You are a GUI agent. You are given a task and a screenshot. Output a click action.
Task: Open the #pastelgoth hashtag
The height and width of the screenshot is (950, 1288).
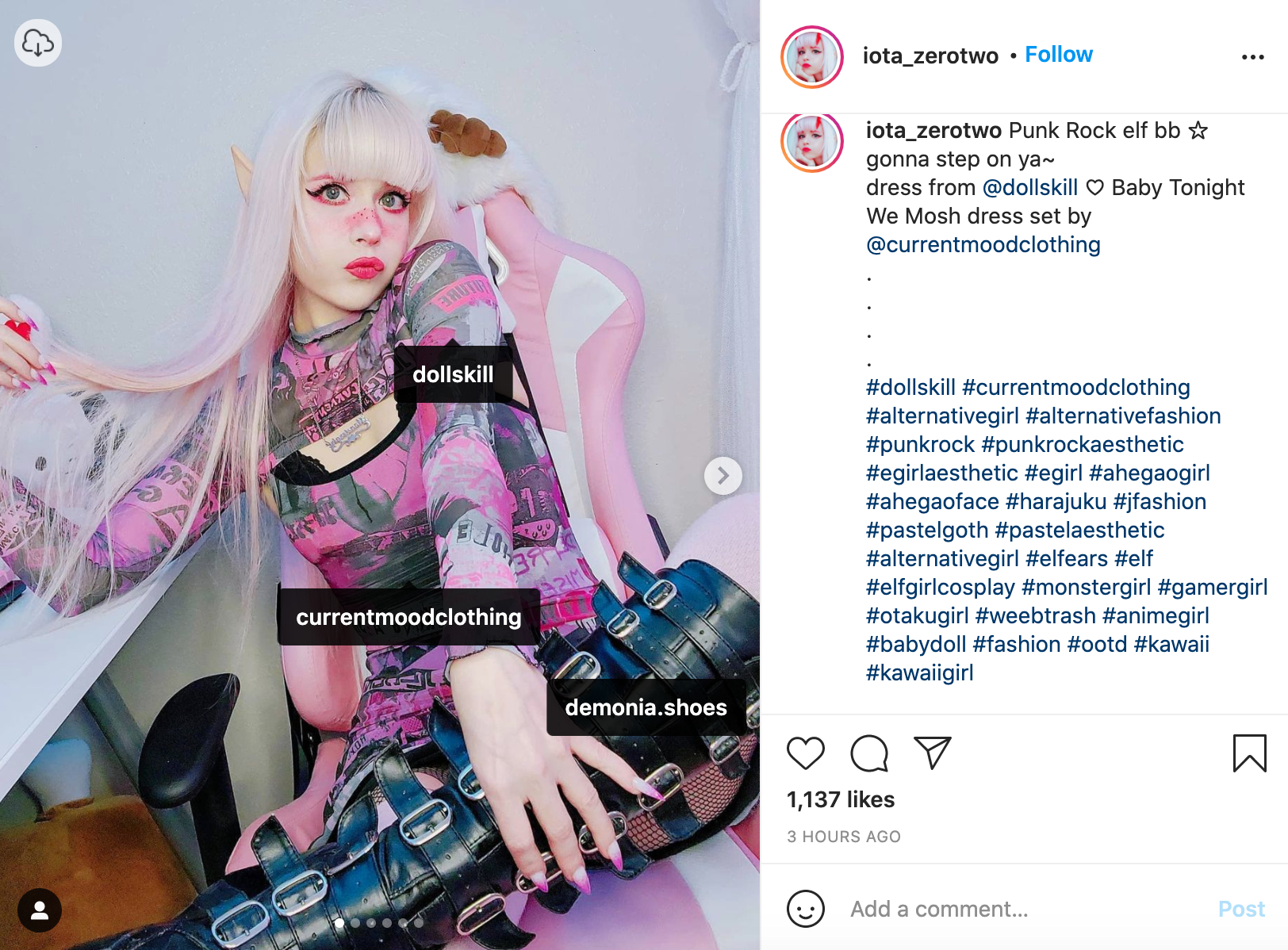point(927,530)
